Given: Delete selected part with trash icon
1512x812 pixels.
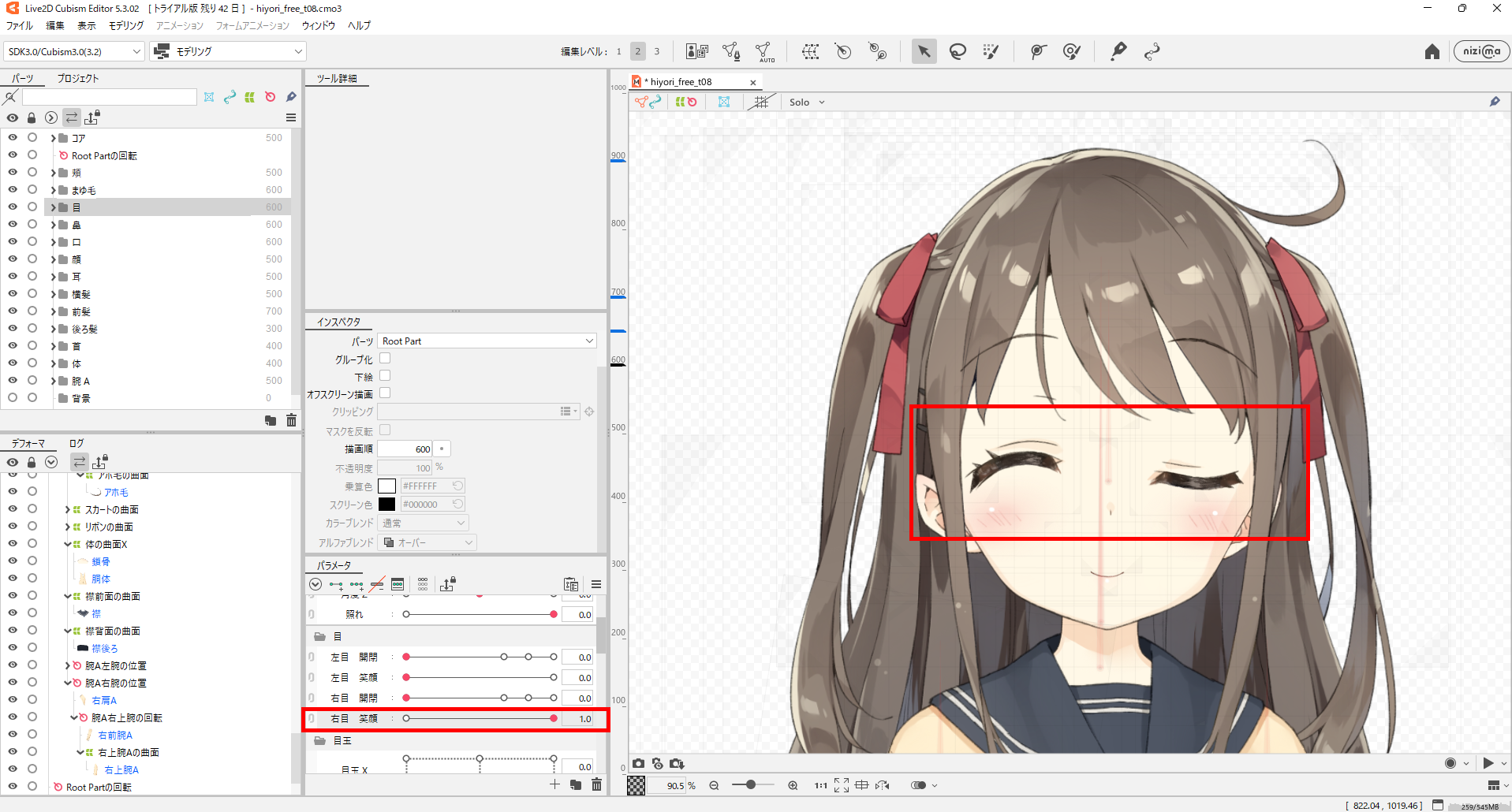Looking at the screenshot, I should tap(291, 420).
